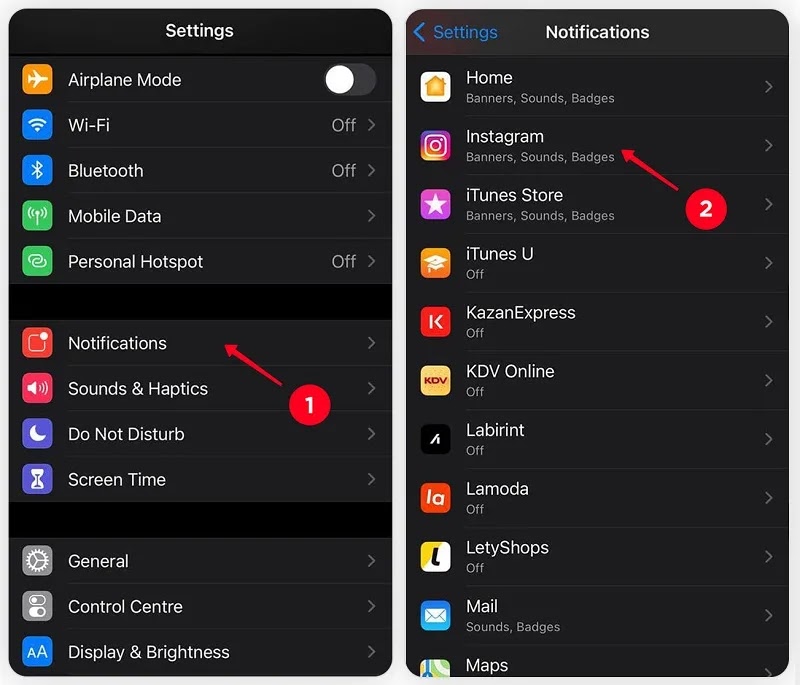Expand Wi-Fi settings via its chevron
The image size is (800, 685).
click(x=371, y=124)
